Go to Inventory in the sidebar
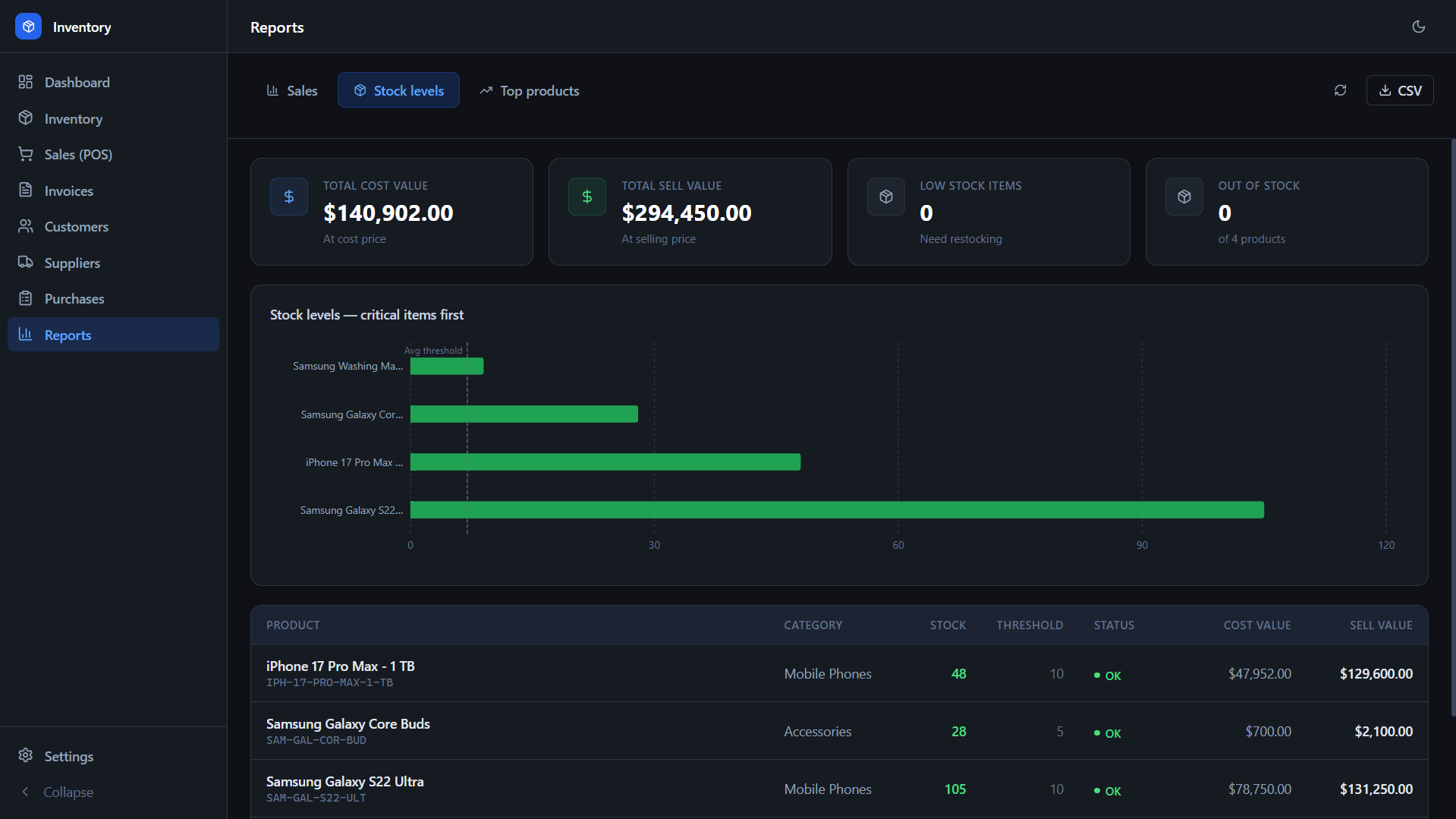 point(113,118)
